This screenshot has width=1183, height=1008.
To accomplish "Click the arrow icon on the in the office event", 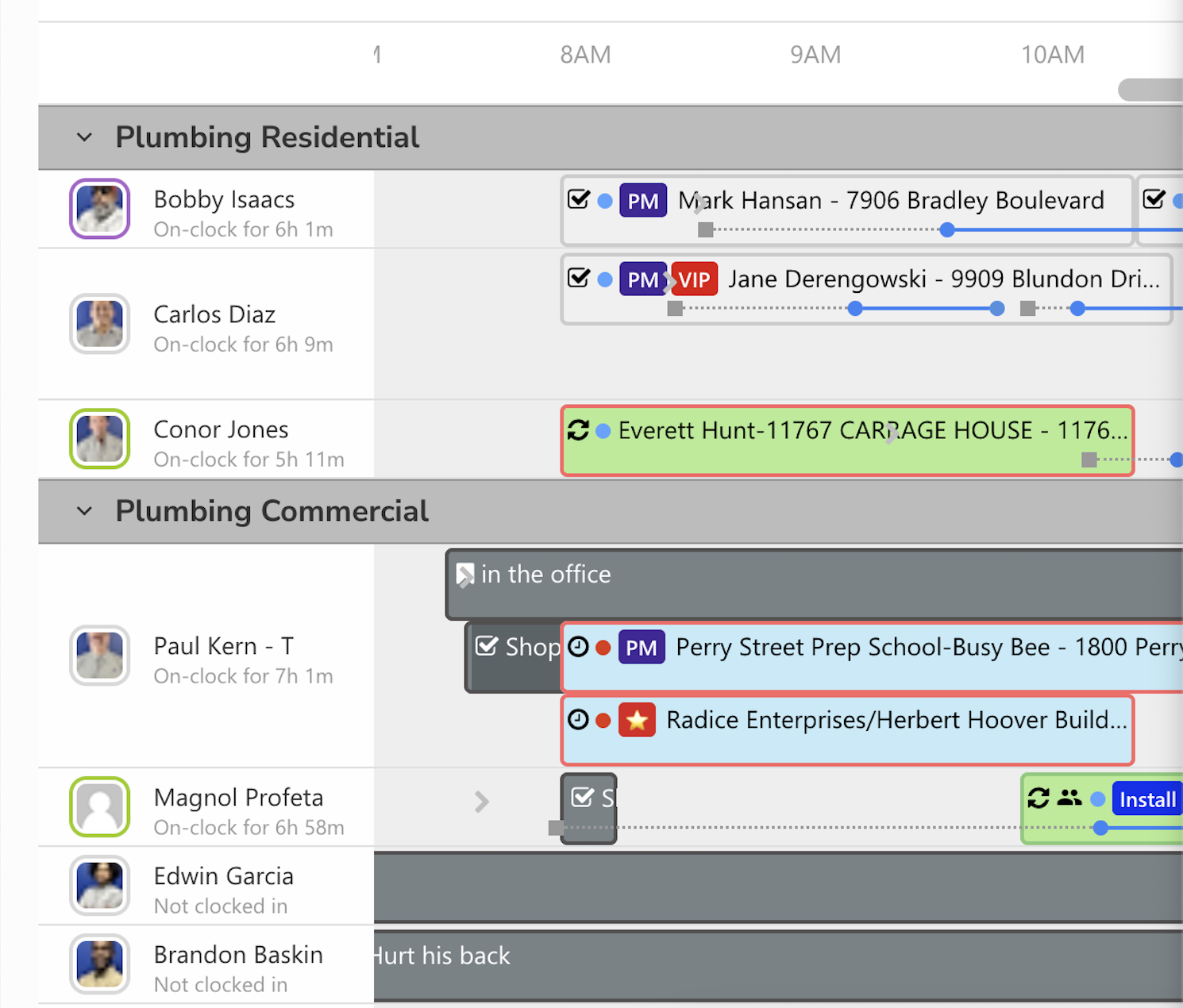I will pyautogui.click(x=464, y=573).
